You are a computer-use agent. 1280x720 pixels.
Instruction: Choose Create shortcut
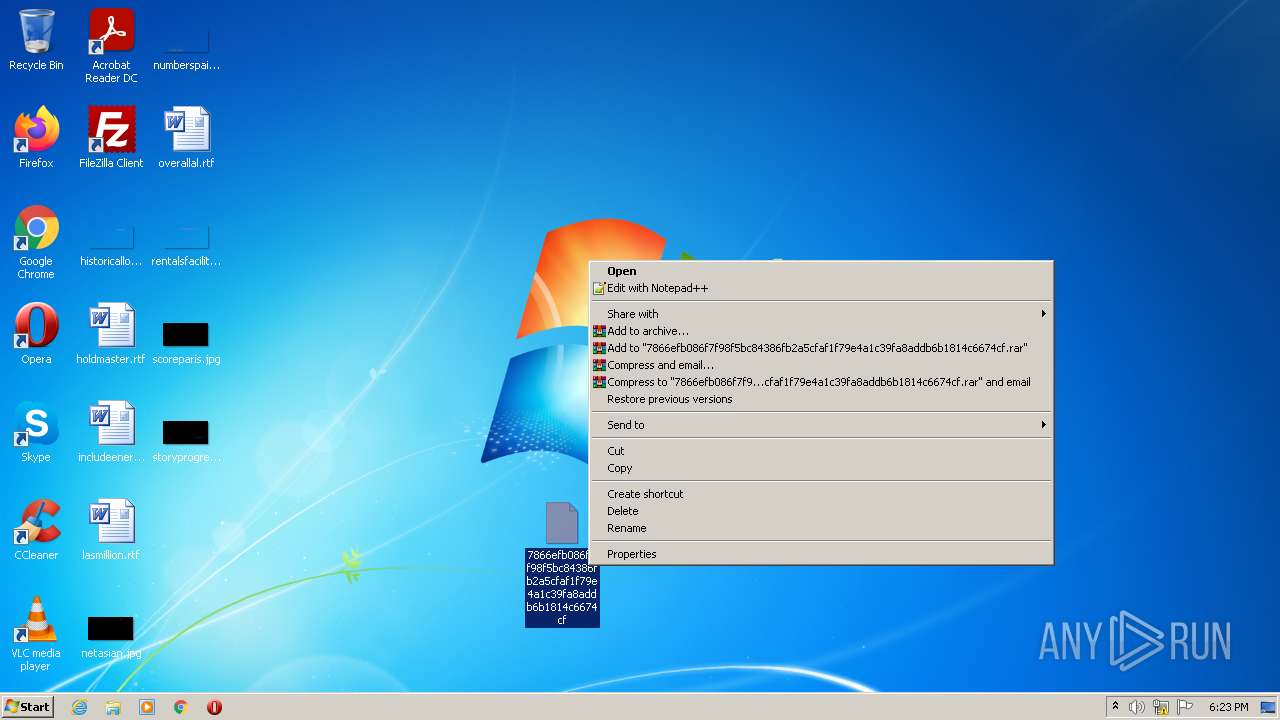821,494
